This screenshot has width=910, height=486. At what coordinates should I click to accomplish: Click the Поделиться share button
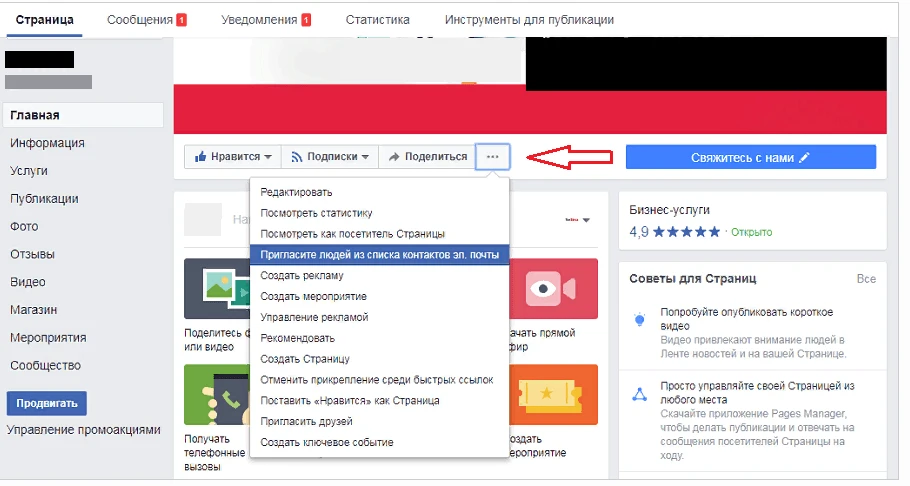click(x=427, y=157)
